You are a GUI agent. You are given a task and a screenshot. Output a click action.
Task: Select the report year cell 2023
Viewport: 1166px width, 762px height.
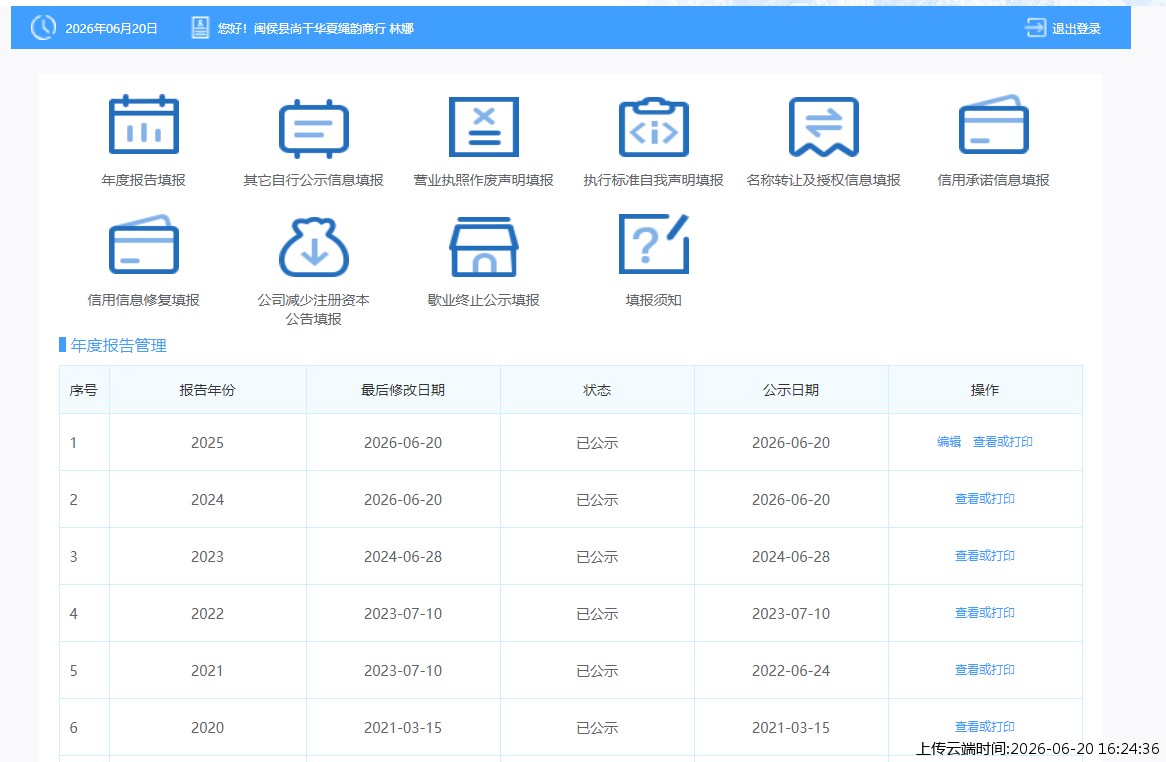(207, 557)
